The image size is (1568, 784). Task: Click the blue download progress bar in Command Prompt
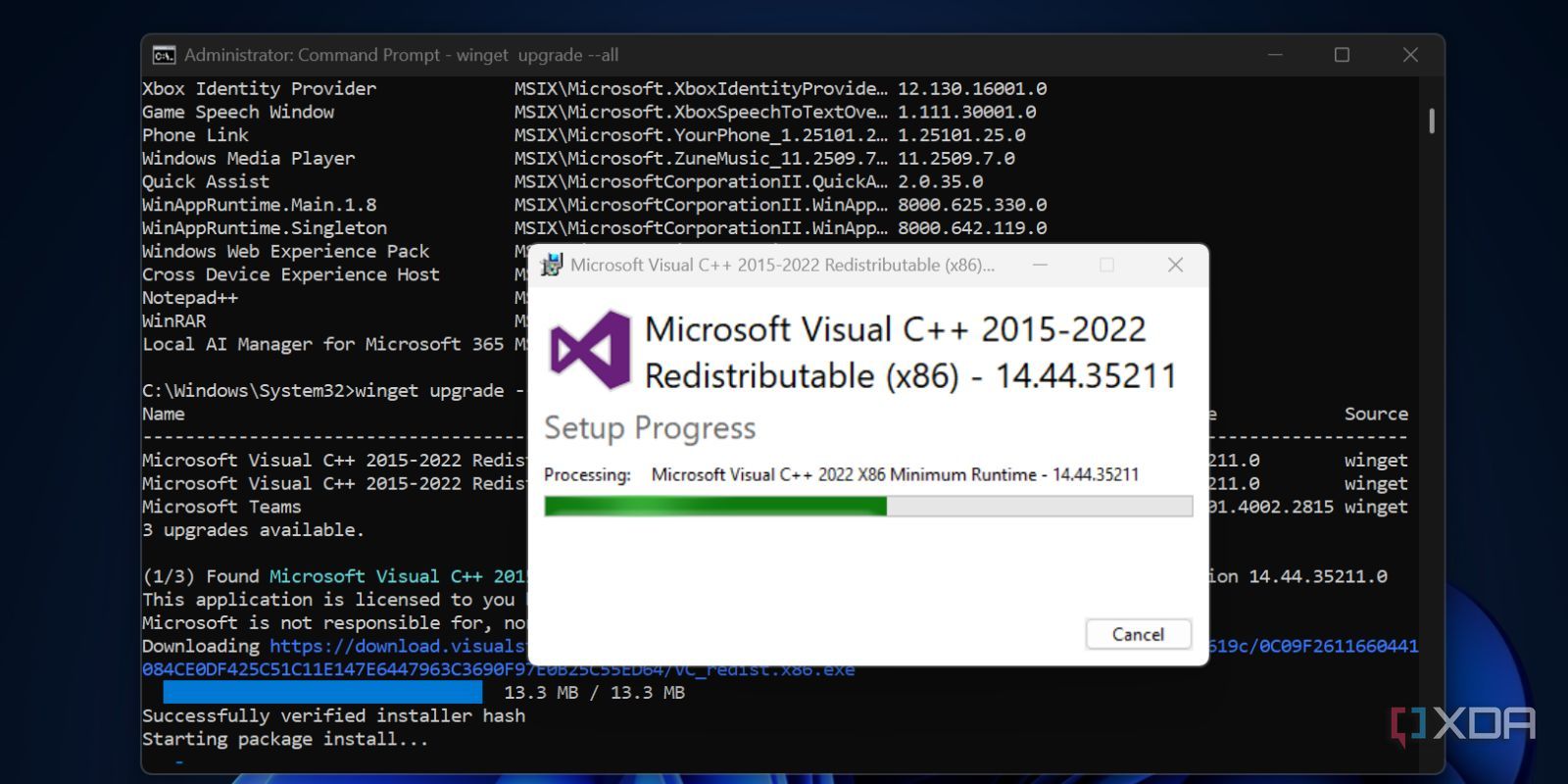pos(322,692)
